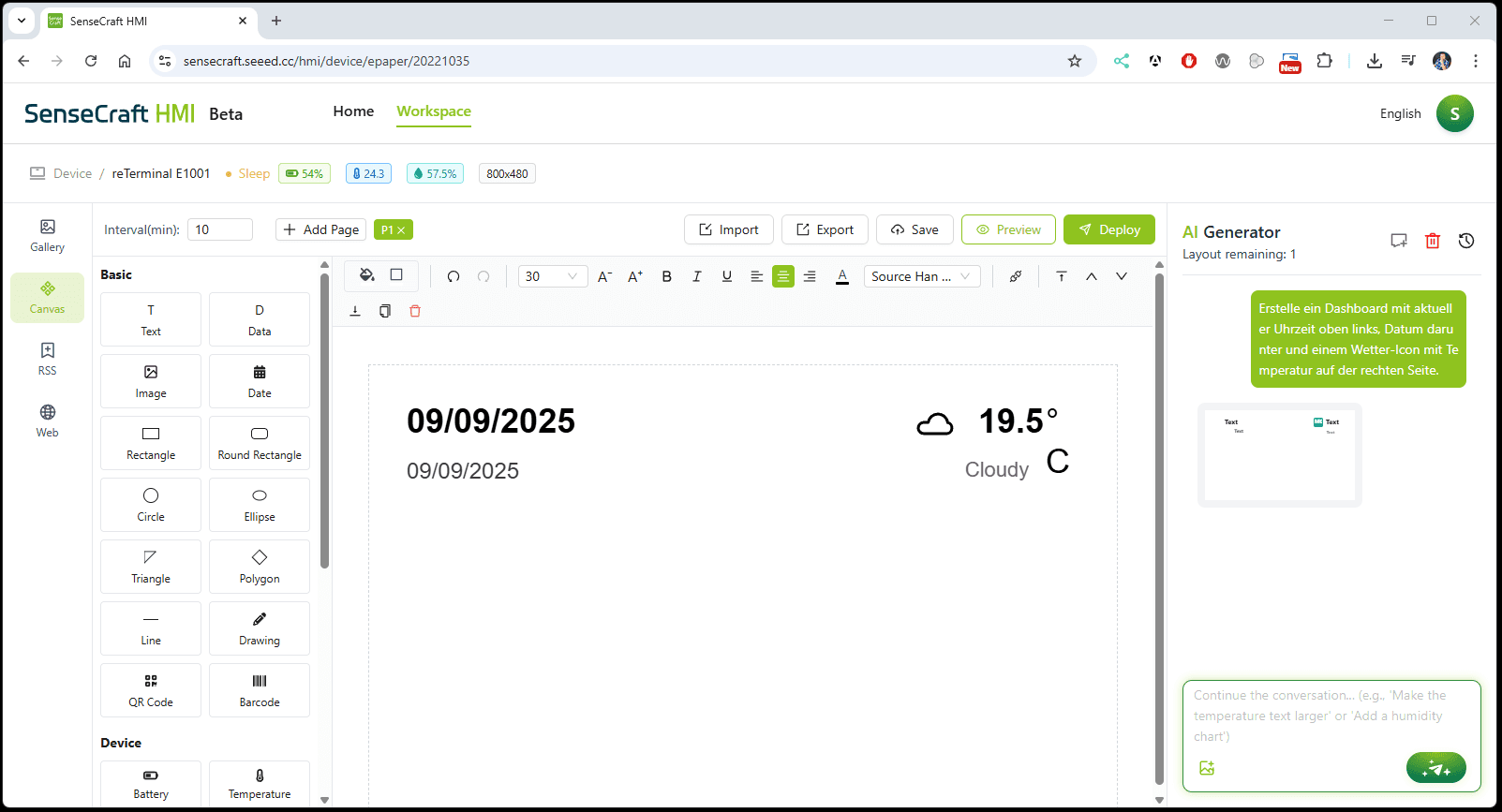Toggle italic text formatting
Viewport: 1502px width, 812px height.
click(696, 276)
